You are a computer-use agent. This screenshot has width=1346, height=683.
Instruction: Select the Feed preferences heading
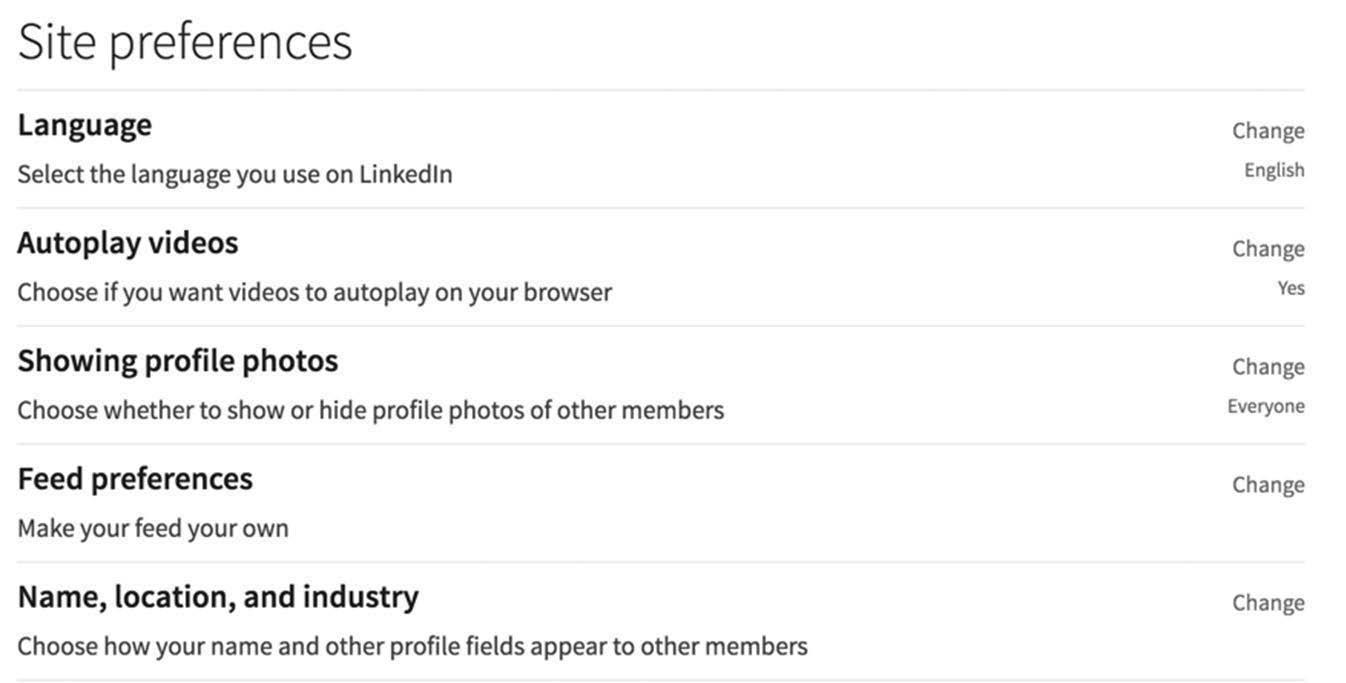[135, 479]
